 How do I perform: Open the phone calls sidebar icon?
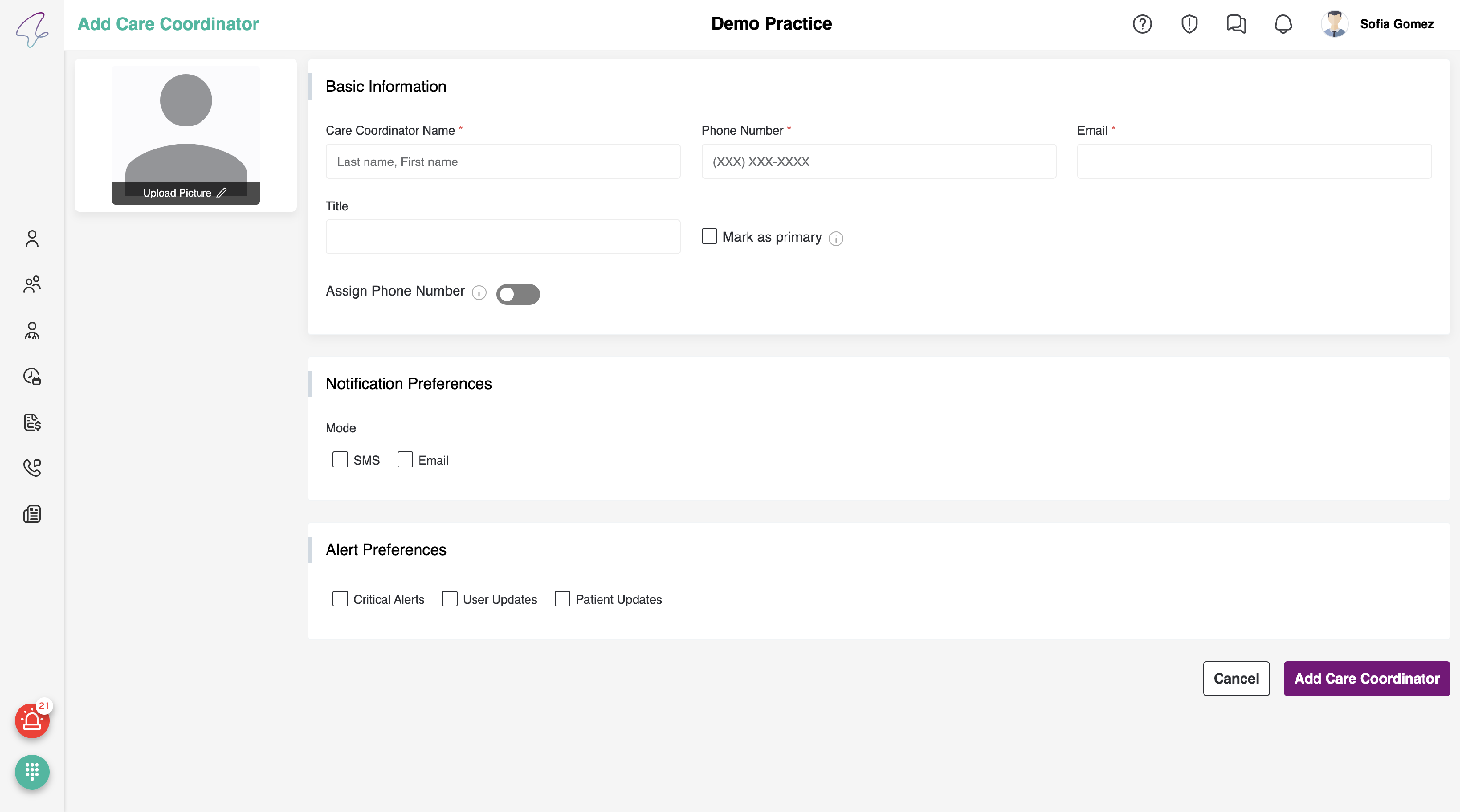pyautogui.click(x=32, y=468)
